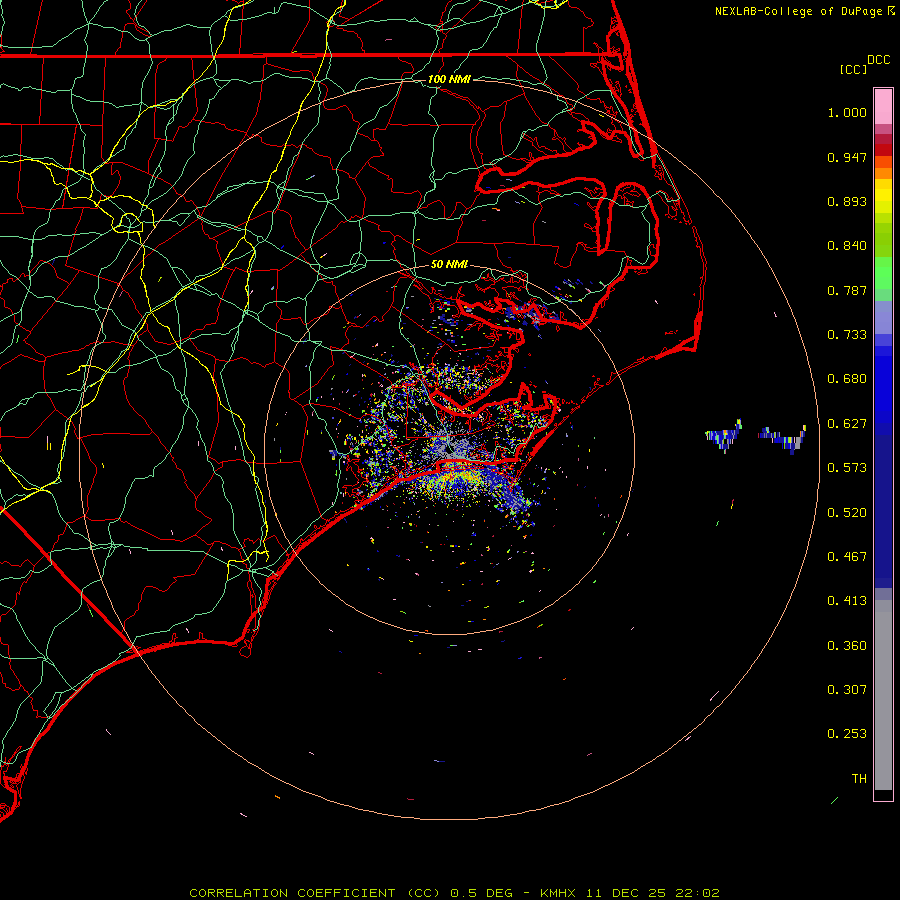The image size is (900, 900).
Task: Click the 50 NMI range ring label
Action: click(x=449, y=264)
